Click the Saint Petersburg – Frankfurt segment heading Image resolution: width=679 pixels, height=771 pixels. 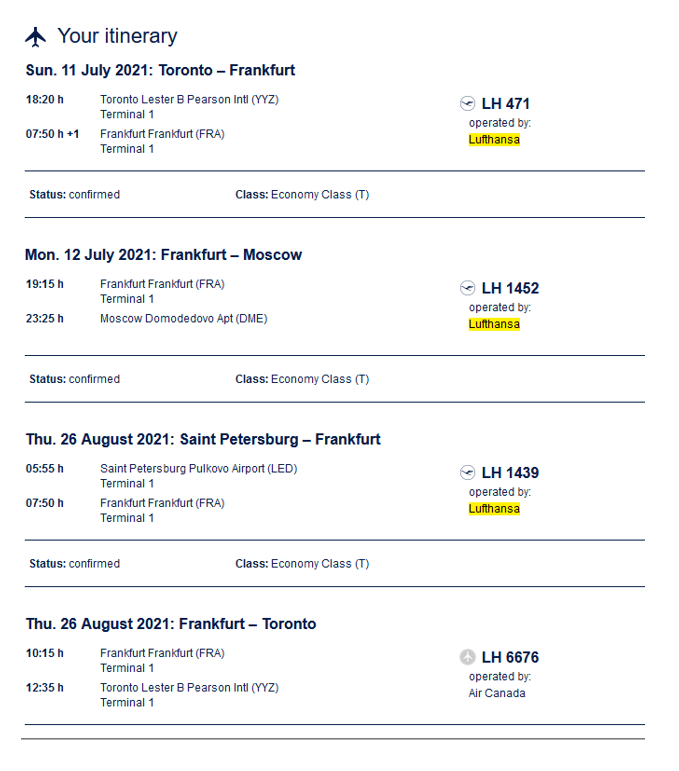point(203,439)
